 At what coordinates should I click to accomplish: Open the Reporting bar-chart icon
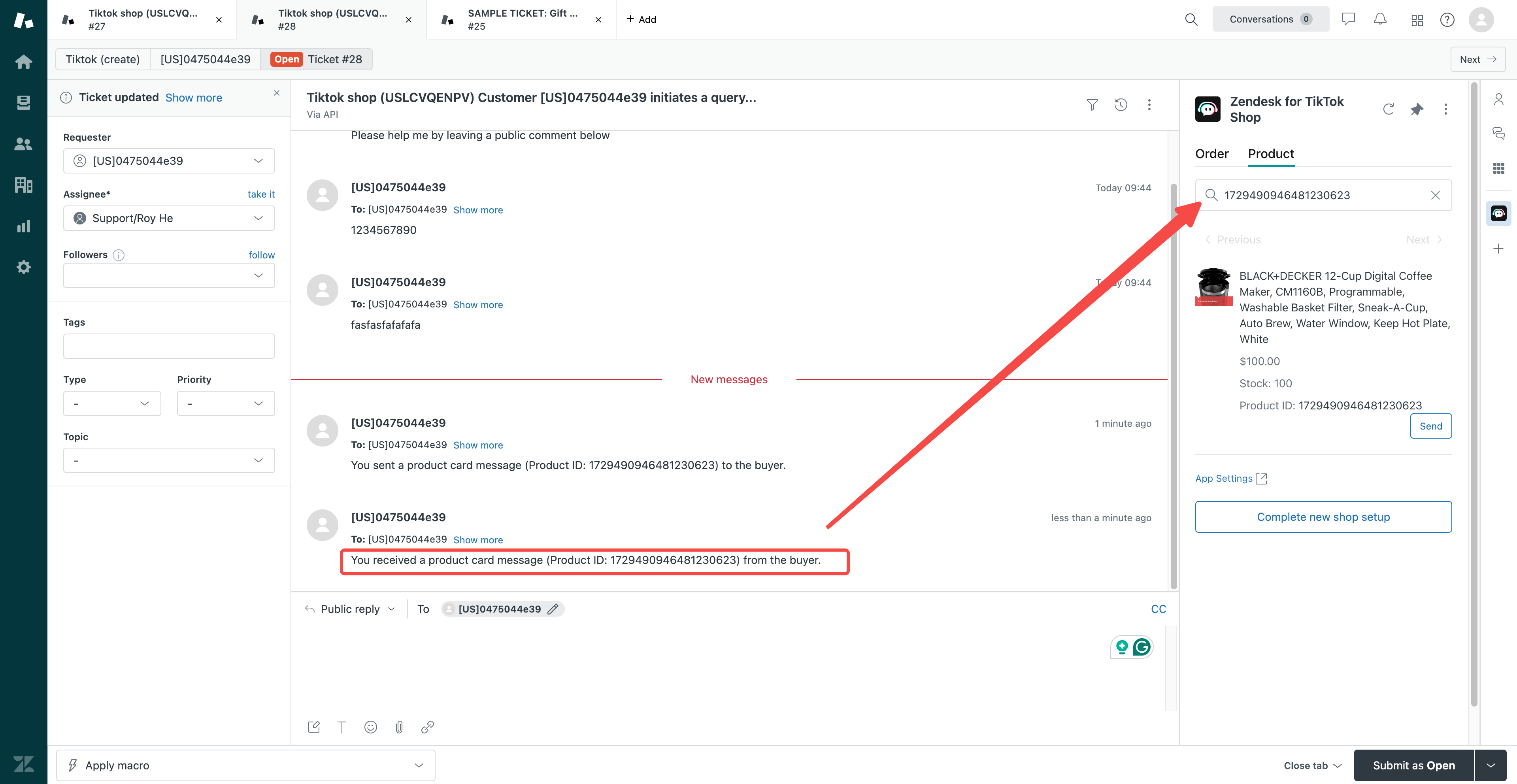[x=24, y=226]
